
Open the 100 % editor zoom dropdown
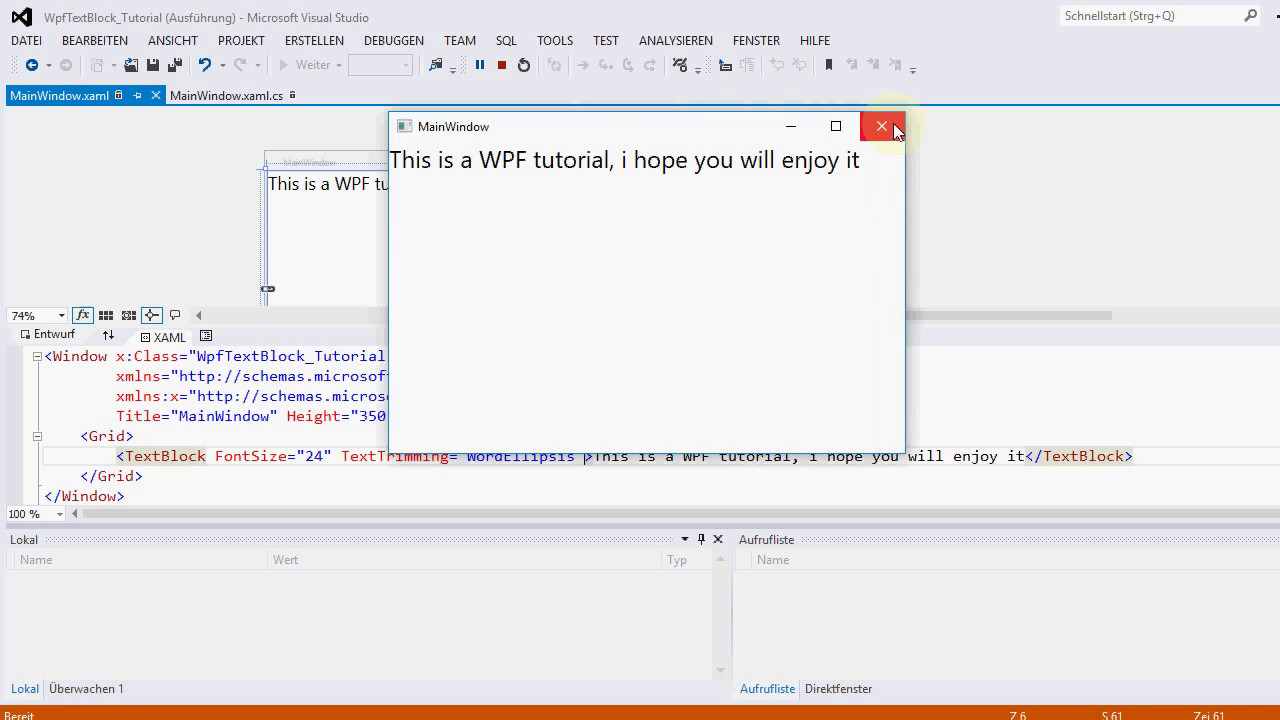pos(60,514)
